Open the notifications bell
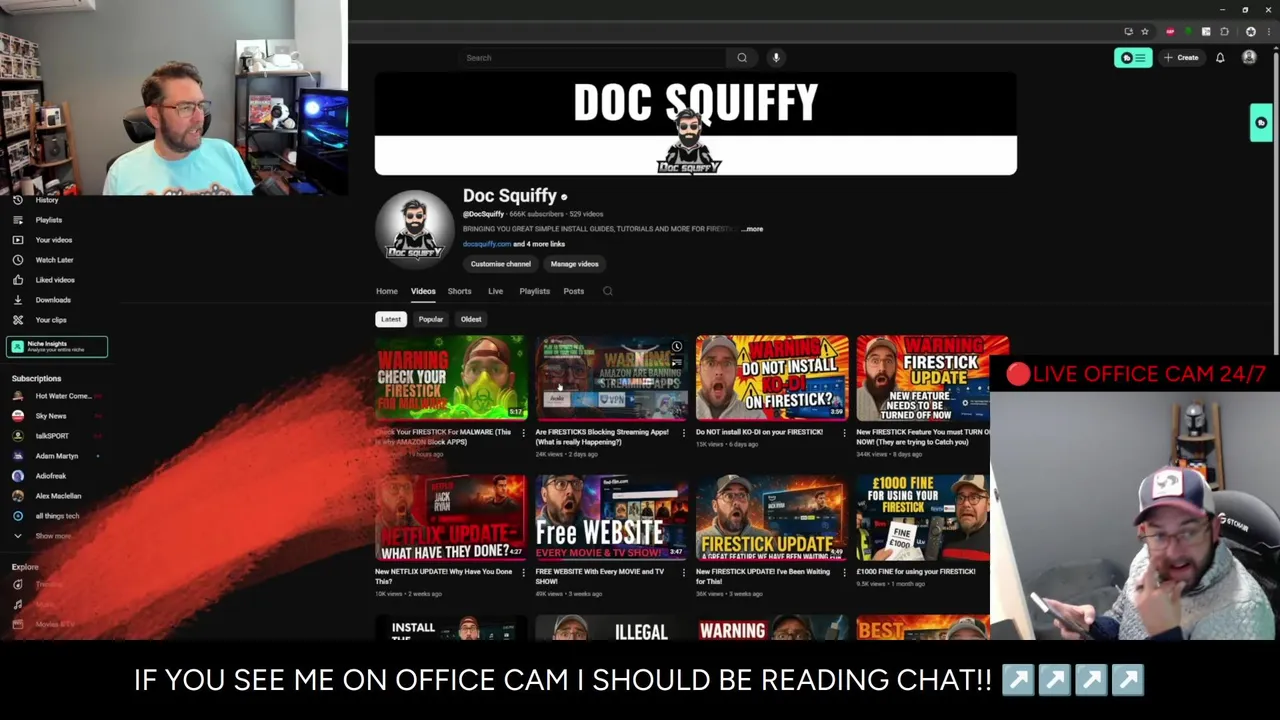 click(1220, 58)
